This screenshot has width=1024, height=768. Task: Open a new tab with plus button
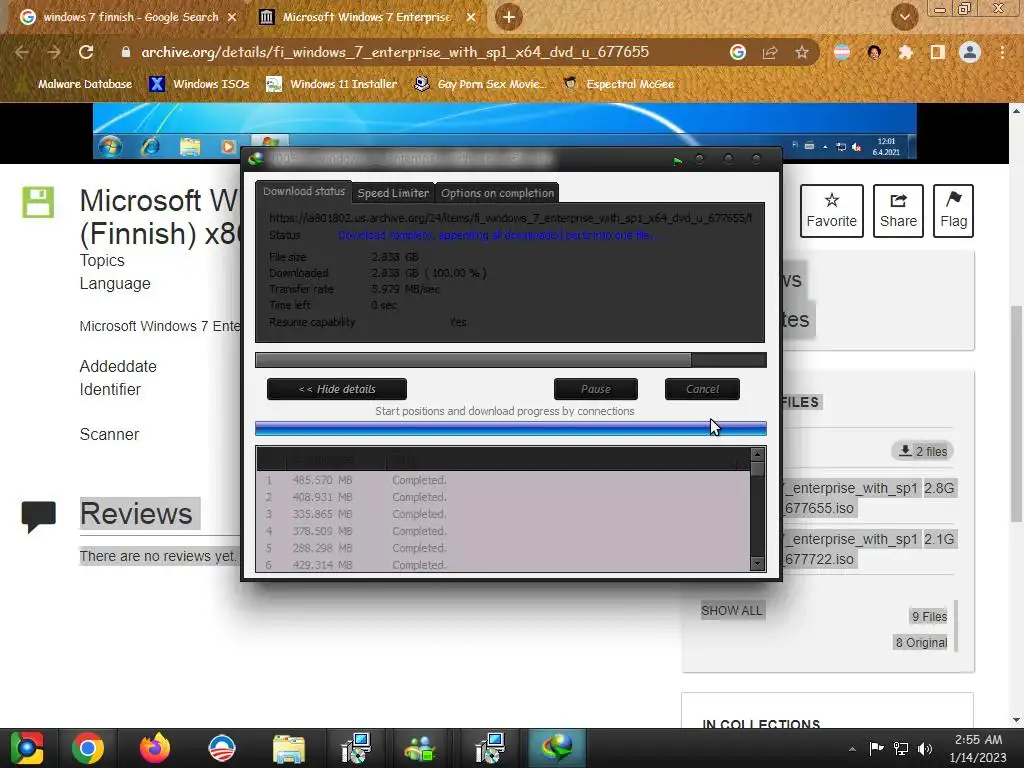pyautogui.click(x=508, y=17)
